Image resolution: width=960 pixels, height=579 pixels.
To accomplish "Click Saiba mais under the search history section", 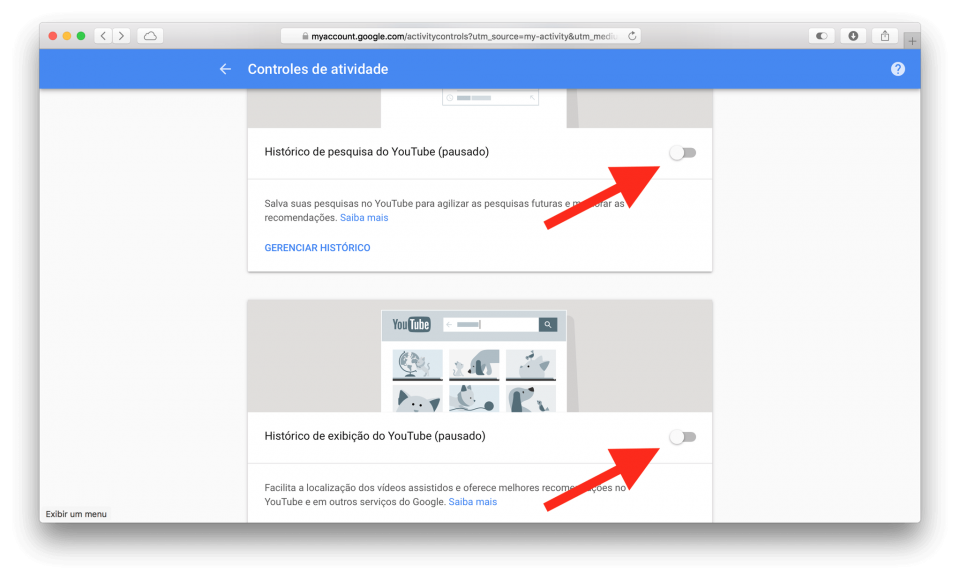I will [364, 216].
